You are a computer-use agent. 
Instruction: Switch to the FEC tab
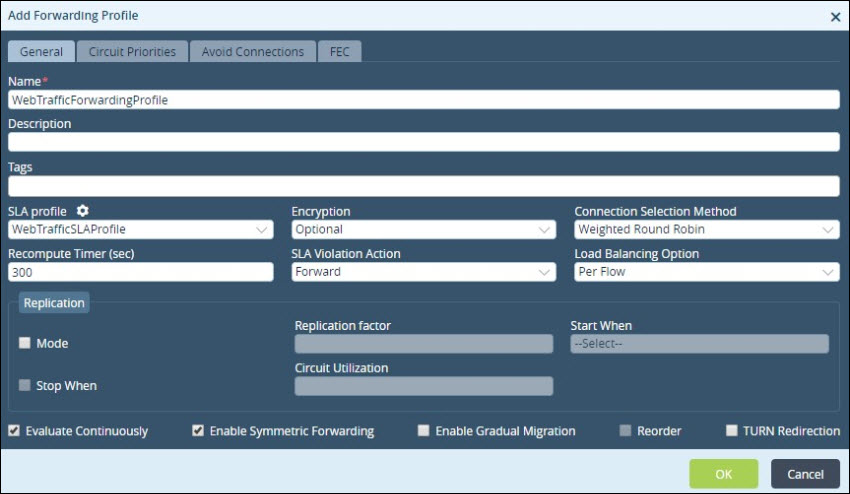[x=339, y=52]
